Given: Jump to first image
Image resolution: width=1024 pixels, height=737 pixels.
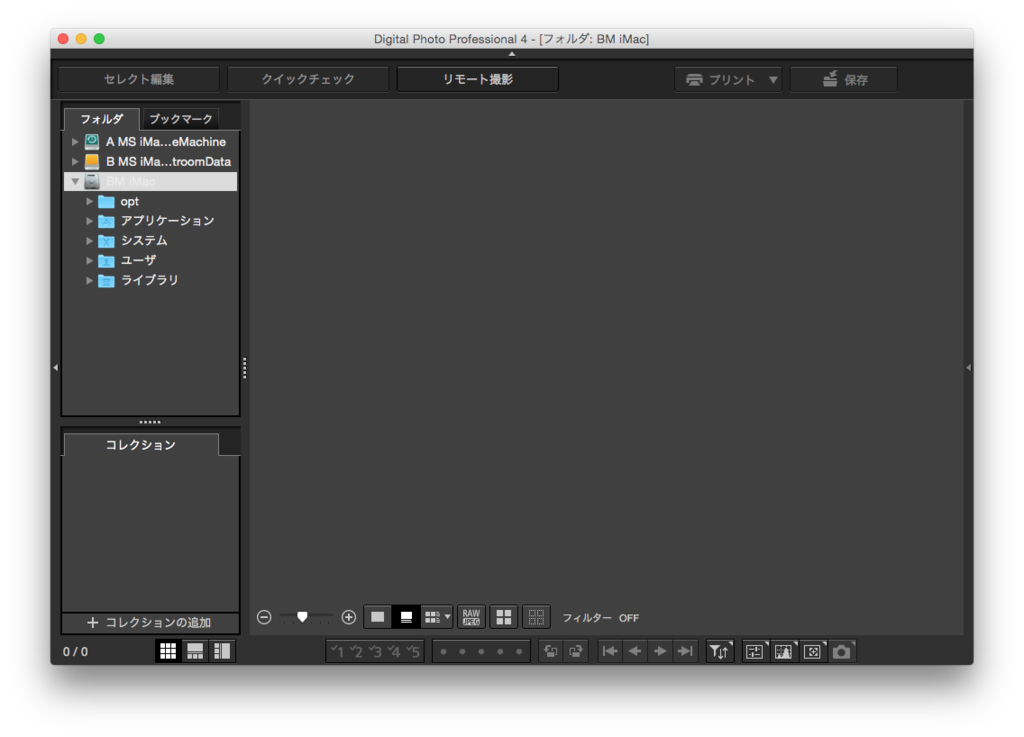Looking at the screenshot, I should (610, 651).
